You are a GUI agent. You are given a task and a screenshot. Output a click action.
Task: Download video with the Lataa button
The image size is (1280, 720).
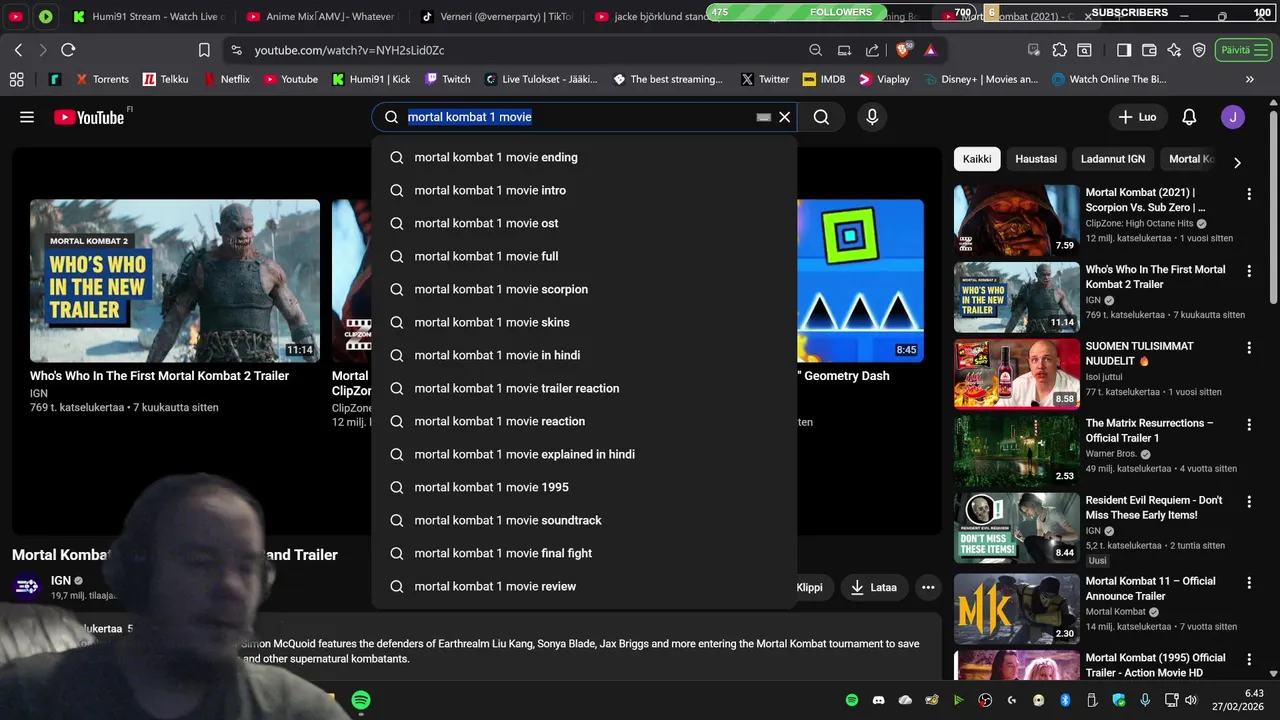(x=873, y=587)
